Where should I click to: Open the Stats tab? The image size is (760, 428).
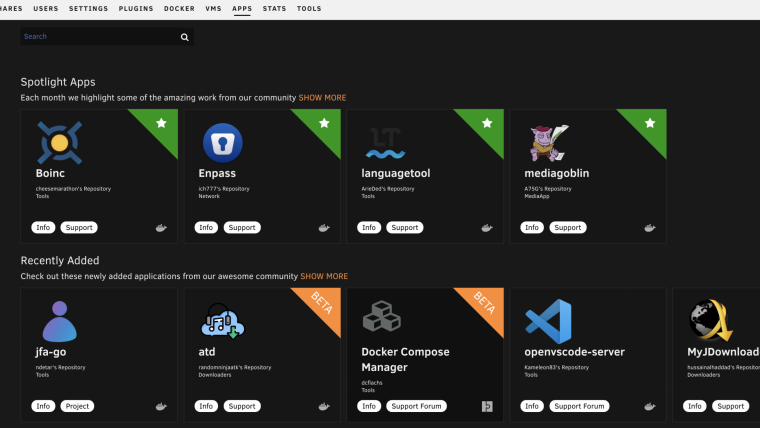(274, 9)
